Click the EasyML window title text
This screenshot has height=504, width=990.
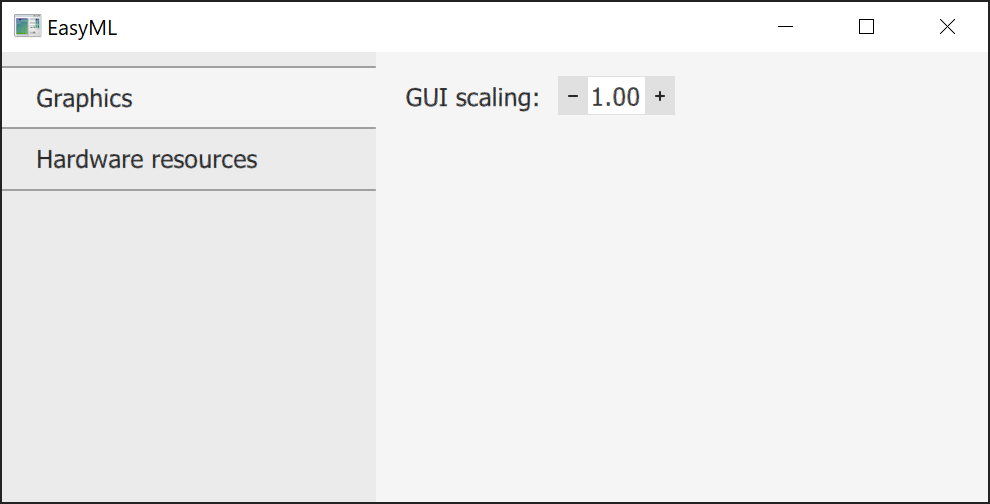coord(82,28)
